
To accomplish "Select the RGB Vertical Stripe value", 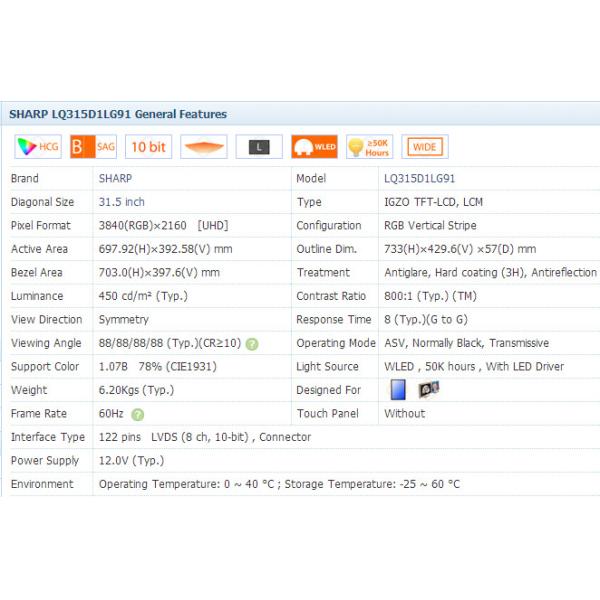I will click(430, 226).
